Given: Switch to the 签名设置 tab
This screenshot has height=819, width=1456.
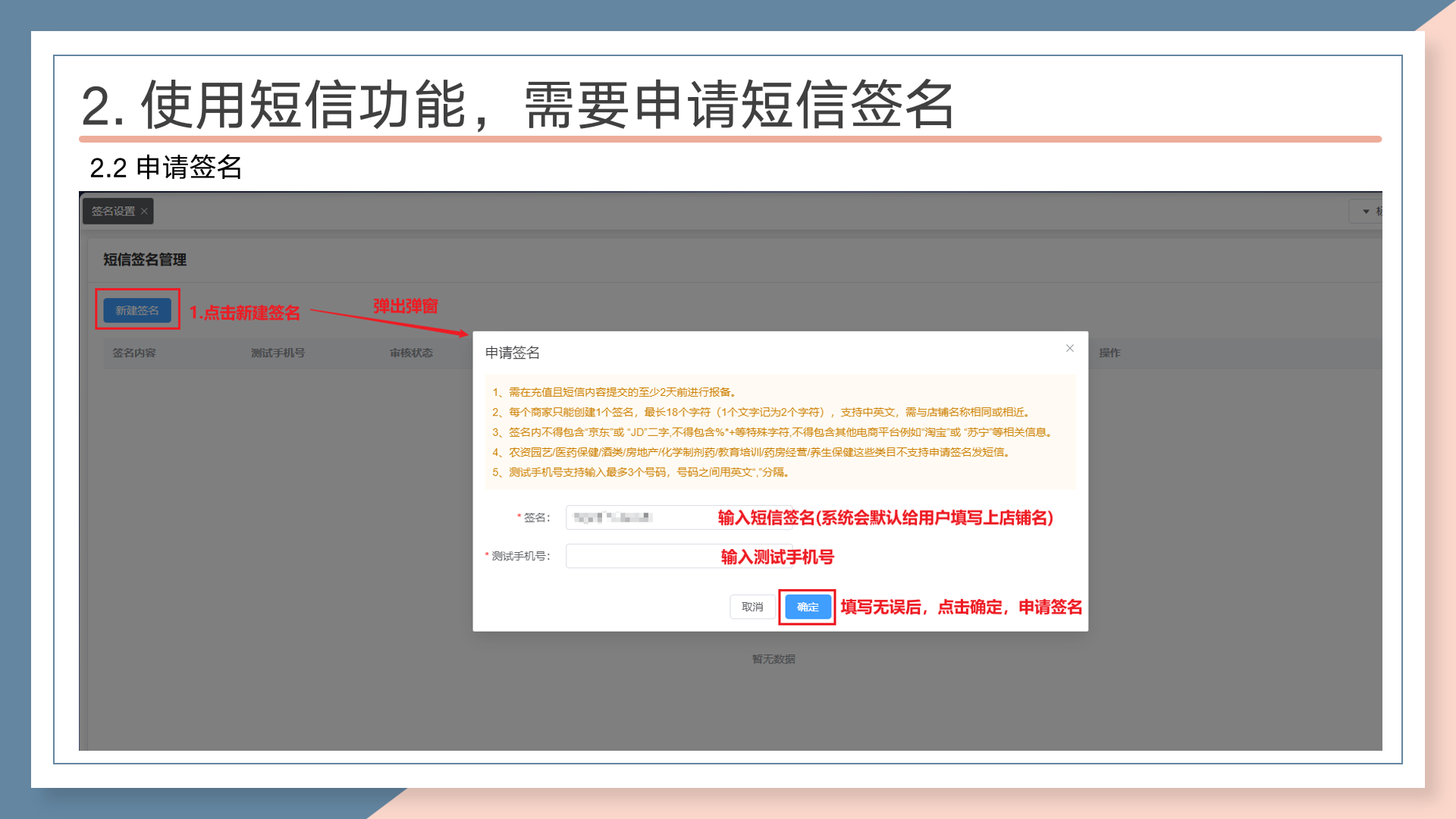Looking at the screenshot, I should coord(113,212).
